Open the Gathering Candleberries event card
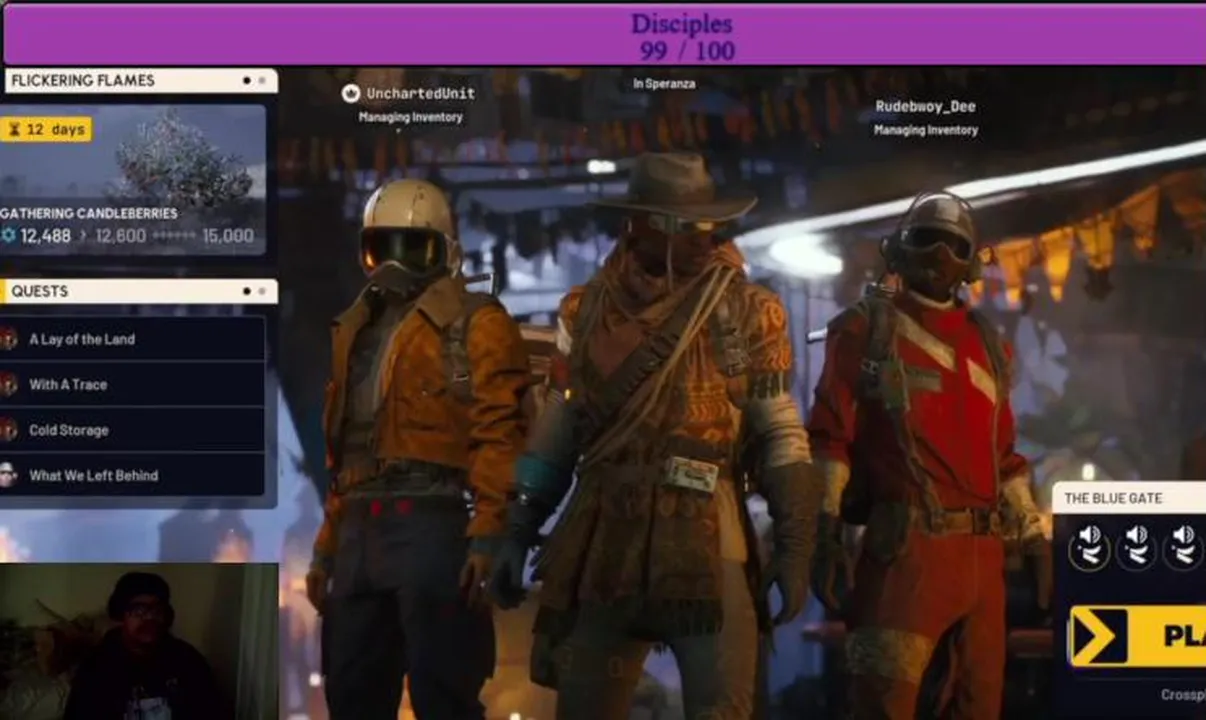Screen dimensions: 1206x720 click(132, 180)
